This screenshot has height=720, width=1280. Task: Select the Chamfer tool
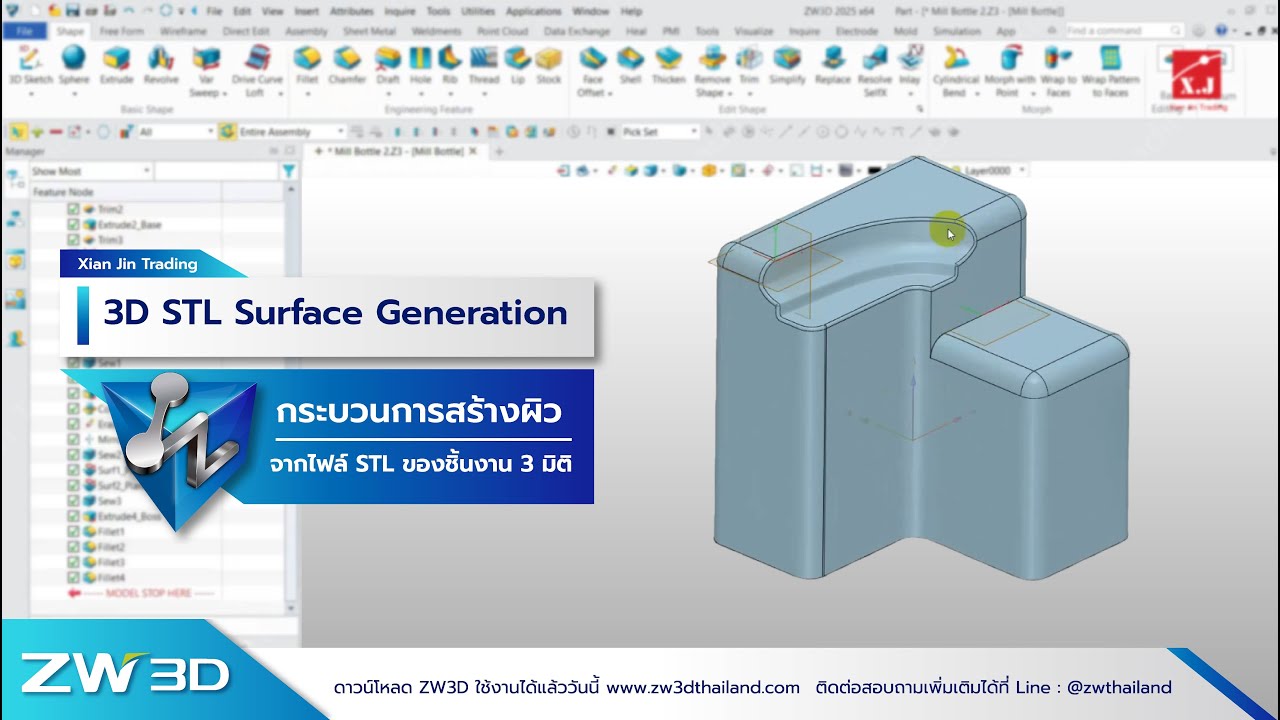coord(347,64)
